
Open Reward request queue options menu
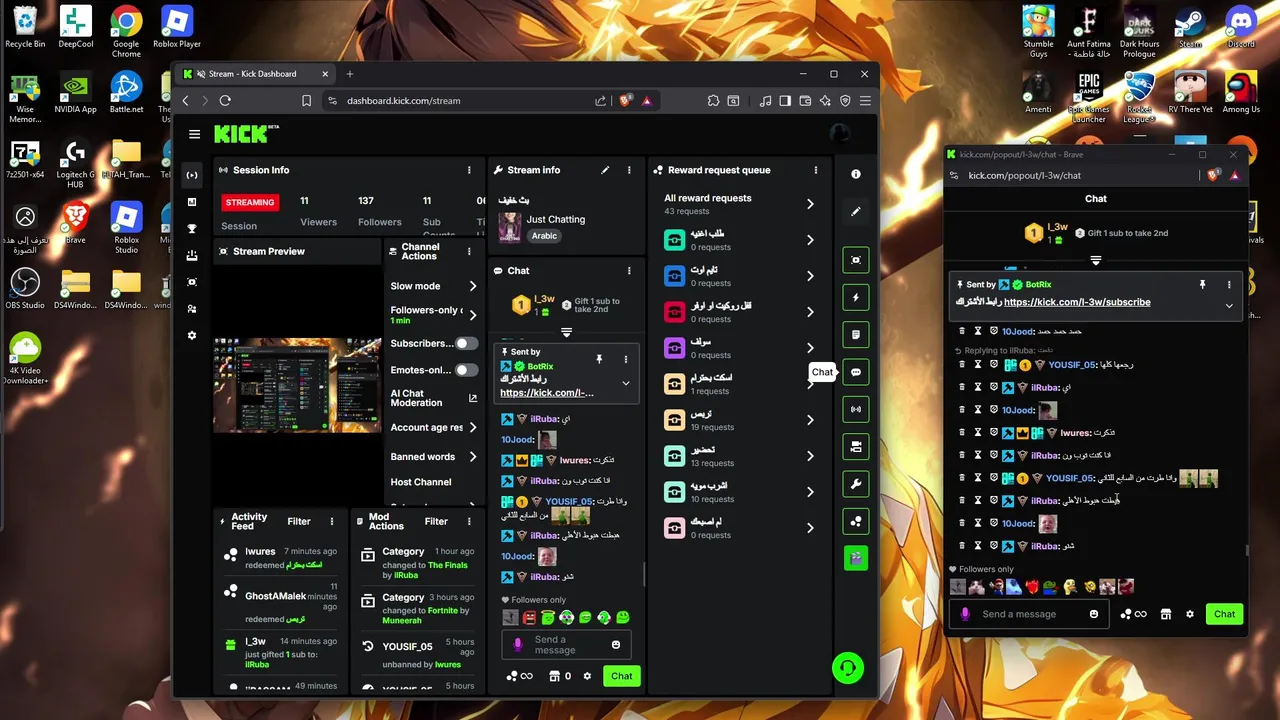click(816, 170)
